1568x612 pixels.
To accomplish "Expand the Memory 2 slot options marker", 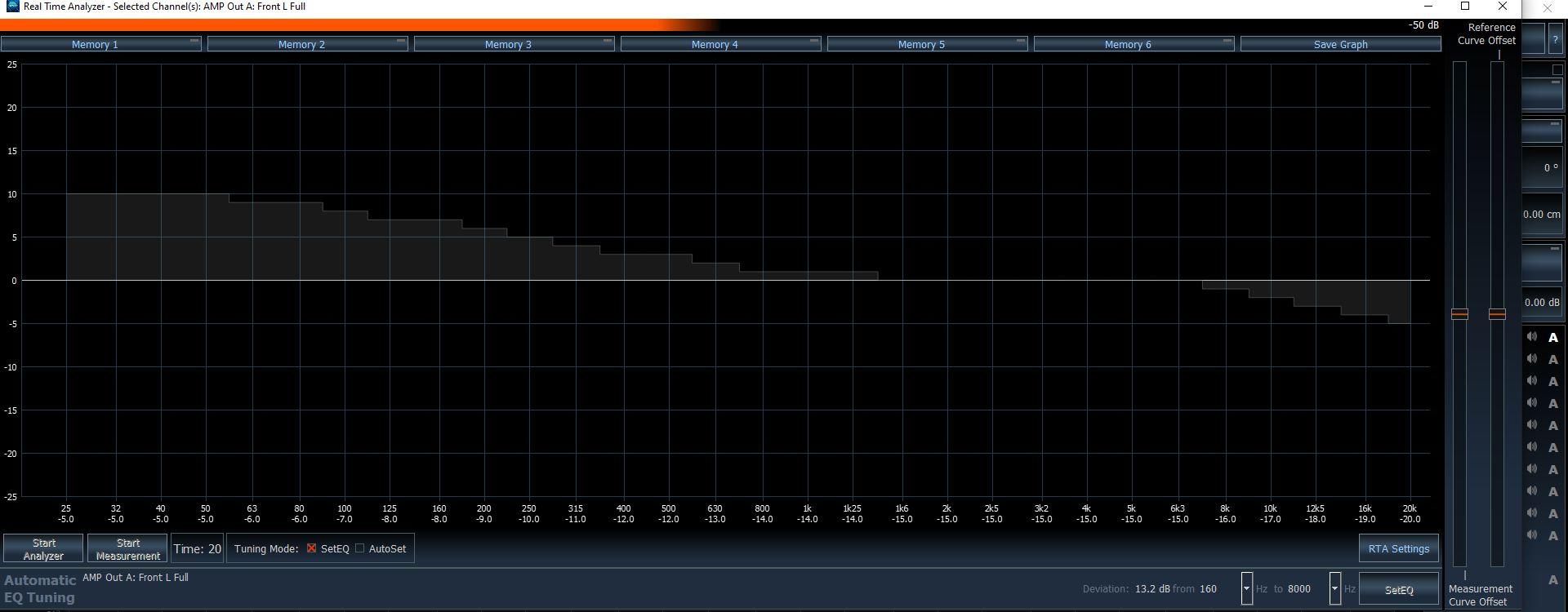I will [x=401, y=41].
